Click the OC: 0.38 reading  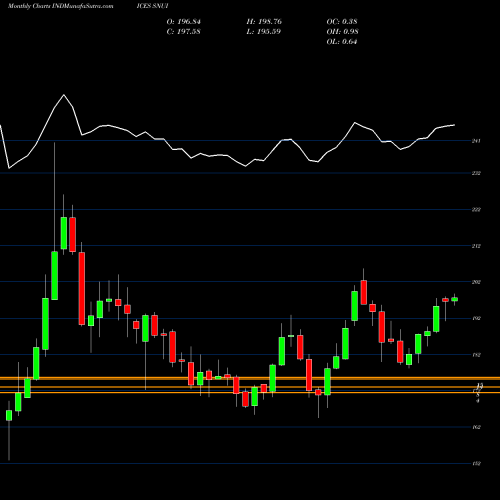point(342,22)
